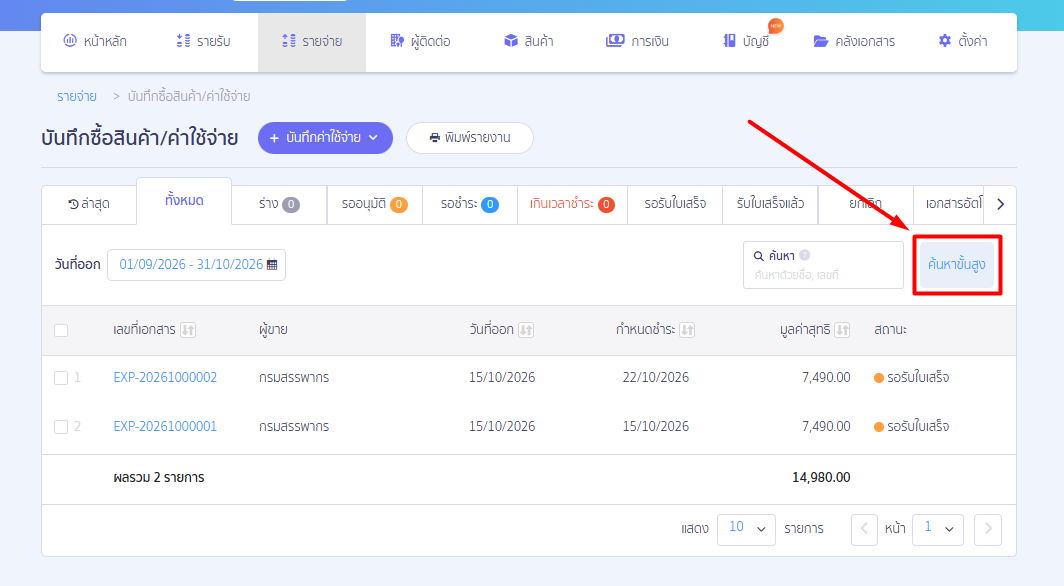Open the ตั้งค่า settings menu

(962, 41)
